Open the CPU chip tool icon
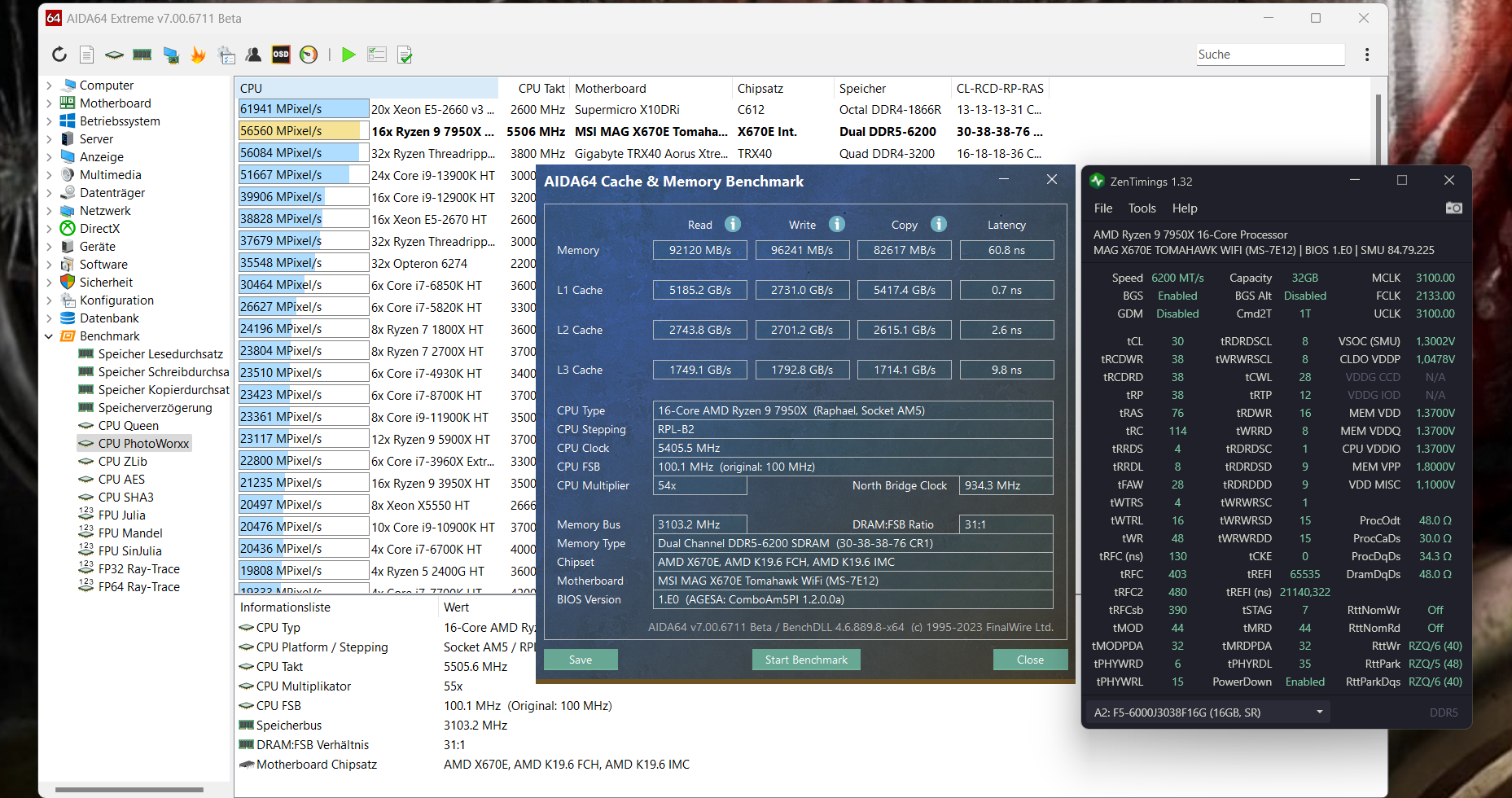The width and height of the screenshot is (1512, 798). [115, 55]
